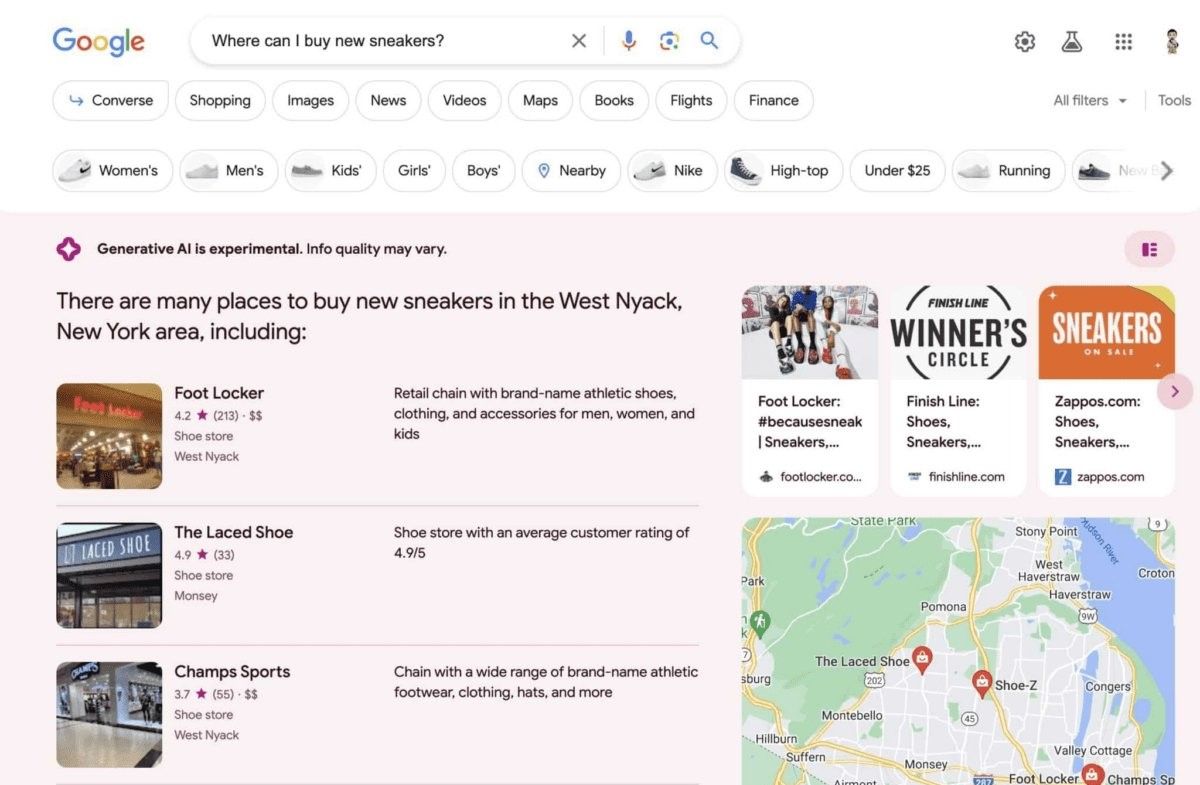Switch to the News tab

pyautogui.click(x=388, y=100)
